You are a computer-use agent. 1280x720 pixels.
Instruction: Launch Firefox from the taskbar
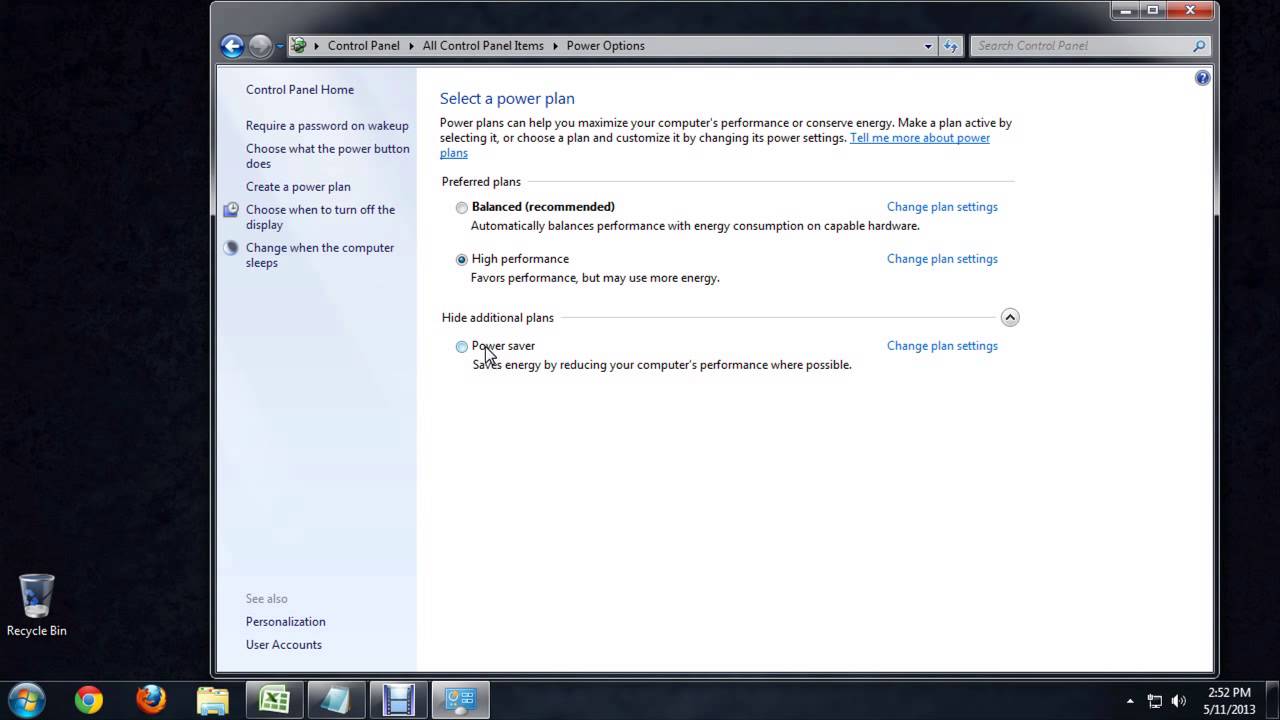(x=151, y=700)
